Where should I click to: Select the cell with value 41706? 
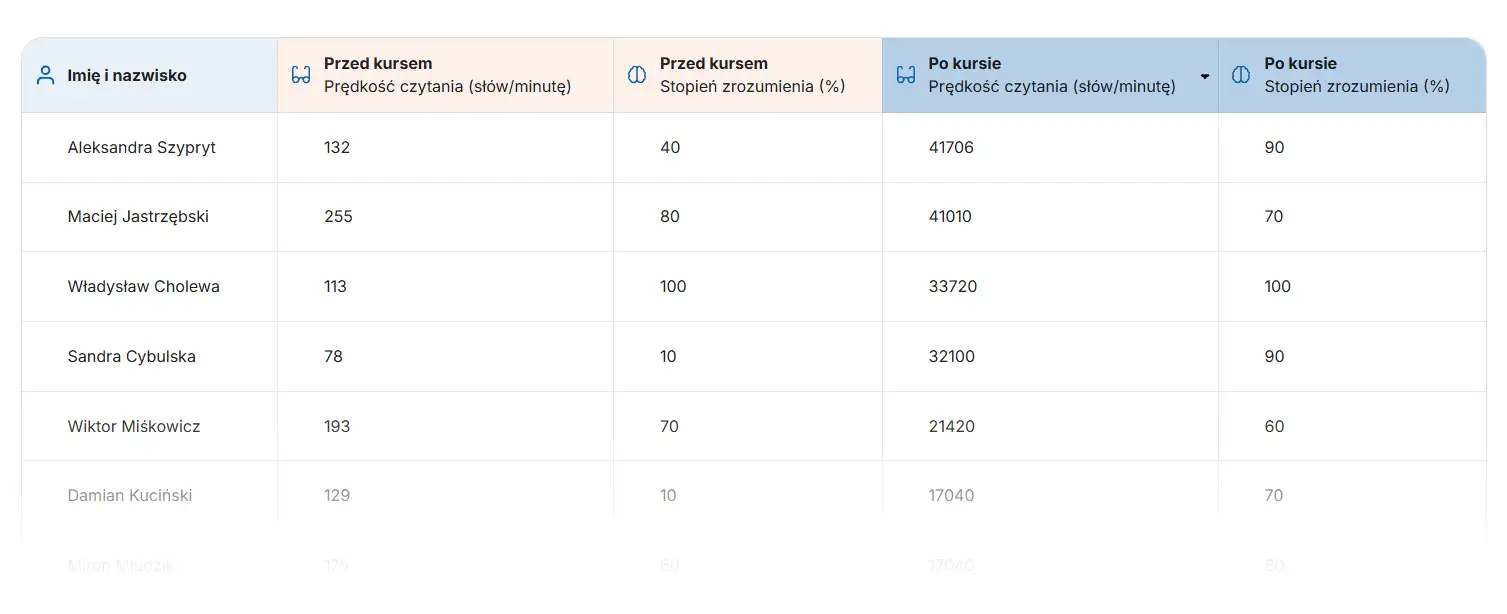951,147
